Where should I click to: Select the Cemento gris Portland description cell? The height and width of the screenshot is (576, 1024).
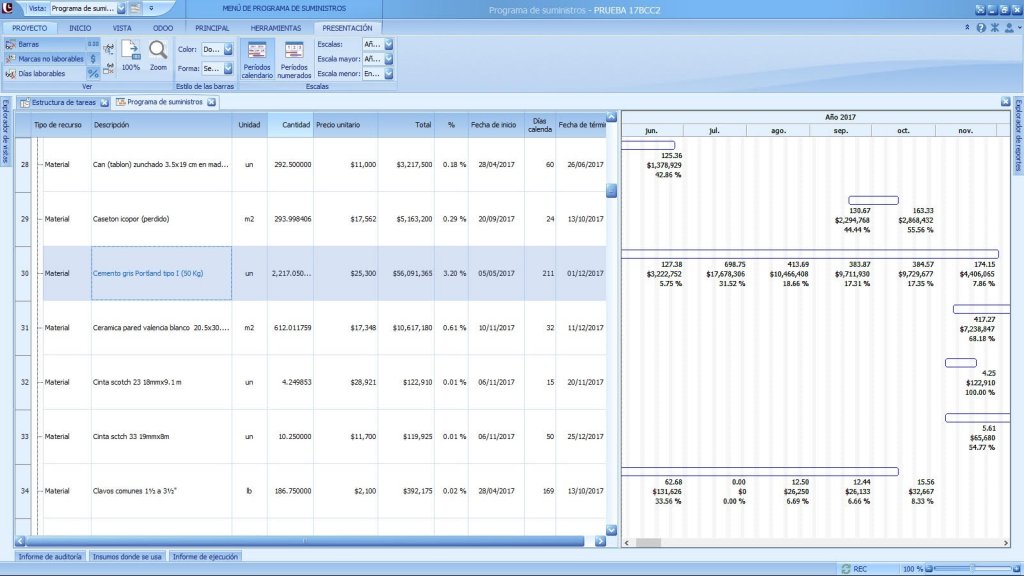tap(161, 273)
